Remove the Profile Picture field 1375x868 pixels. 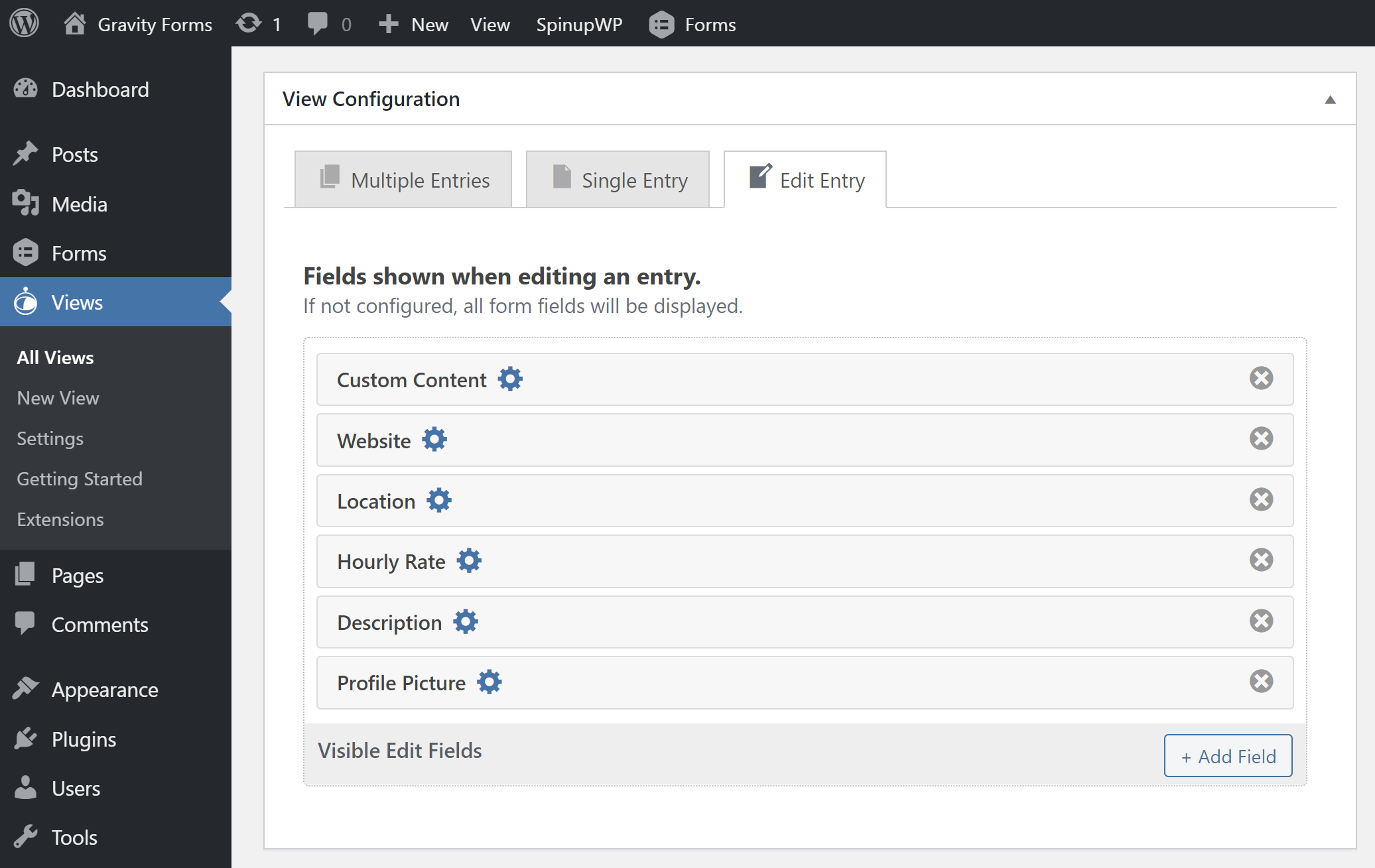(x=1261, y=681)
